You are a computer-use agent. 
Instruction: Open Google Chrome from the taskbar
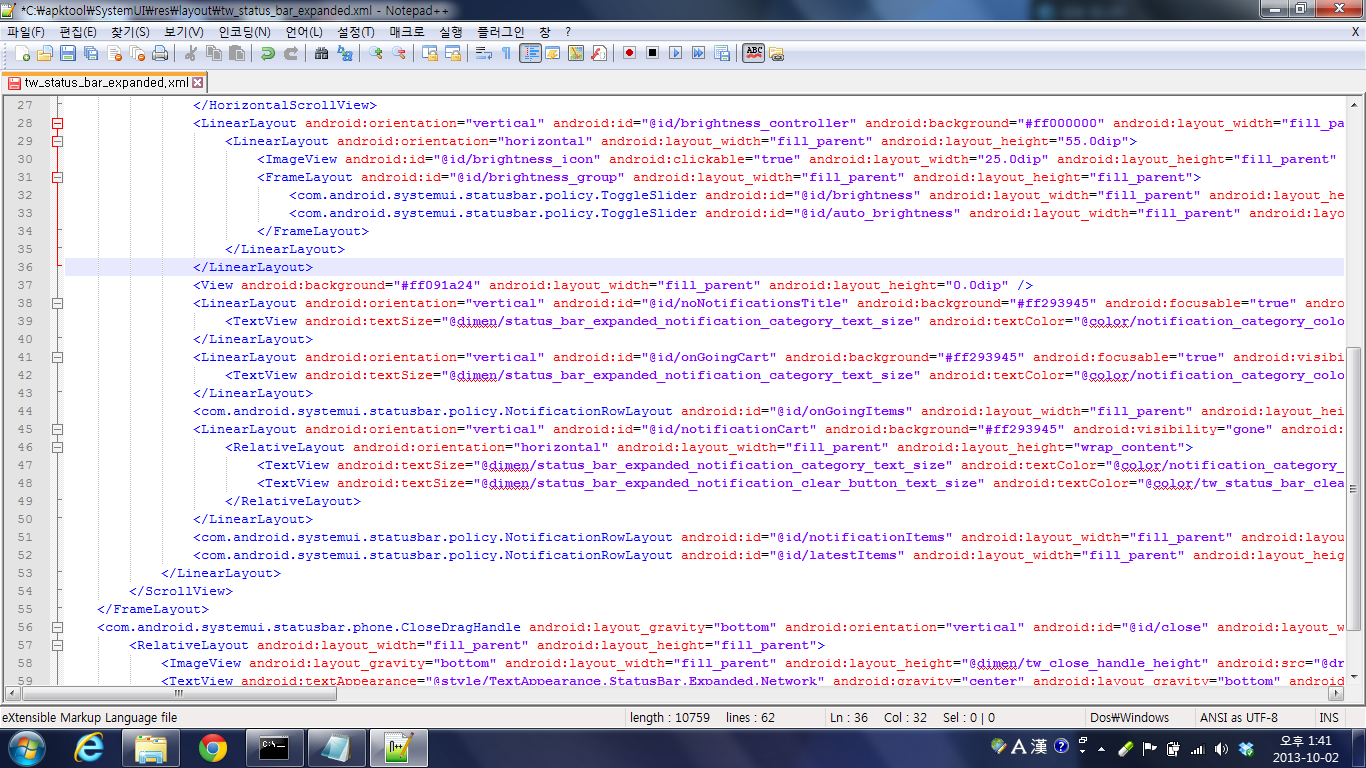(x=212, y=747)
